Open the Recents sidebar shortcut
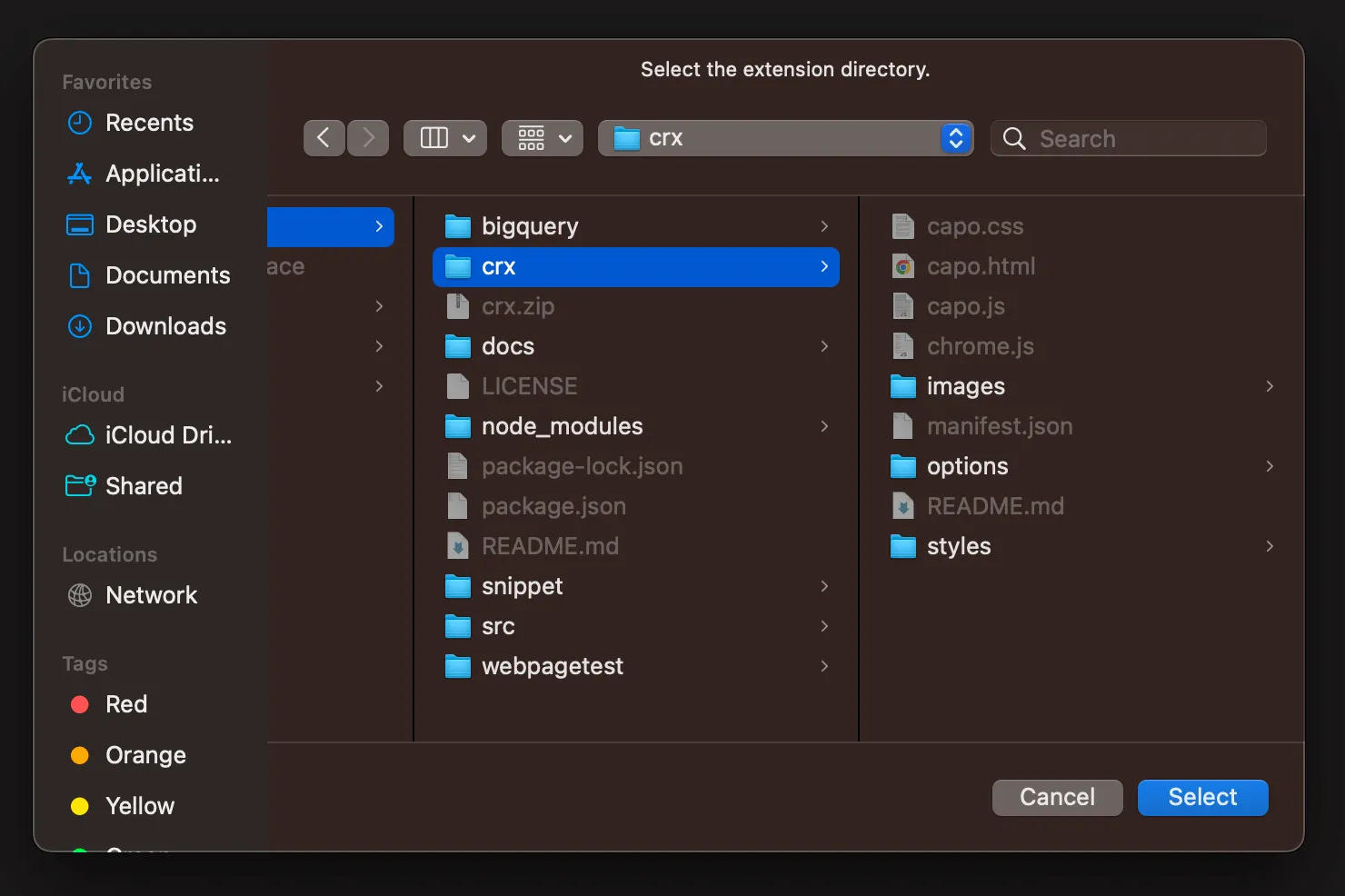The image size is (1345, 896). pos(150,123)
